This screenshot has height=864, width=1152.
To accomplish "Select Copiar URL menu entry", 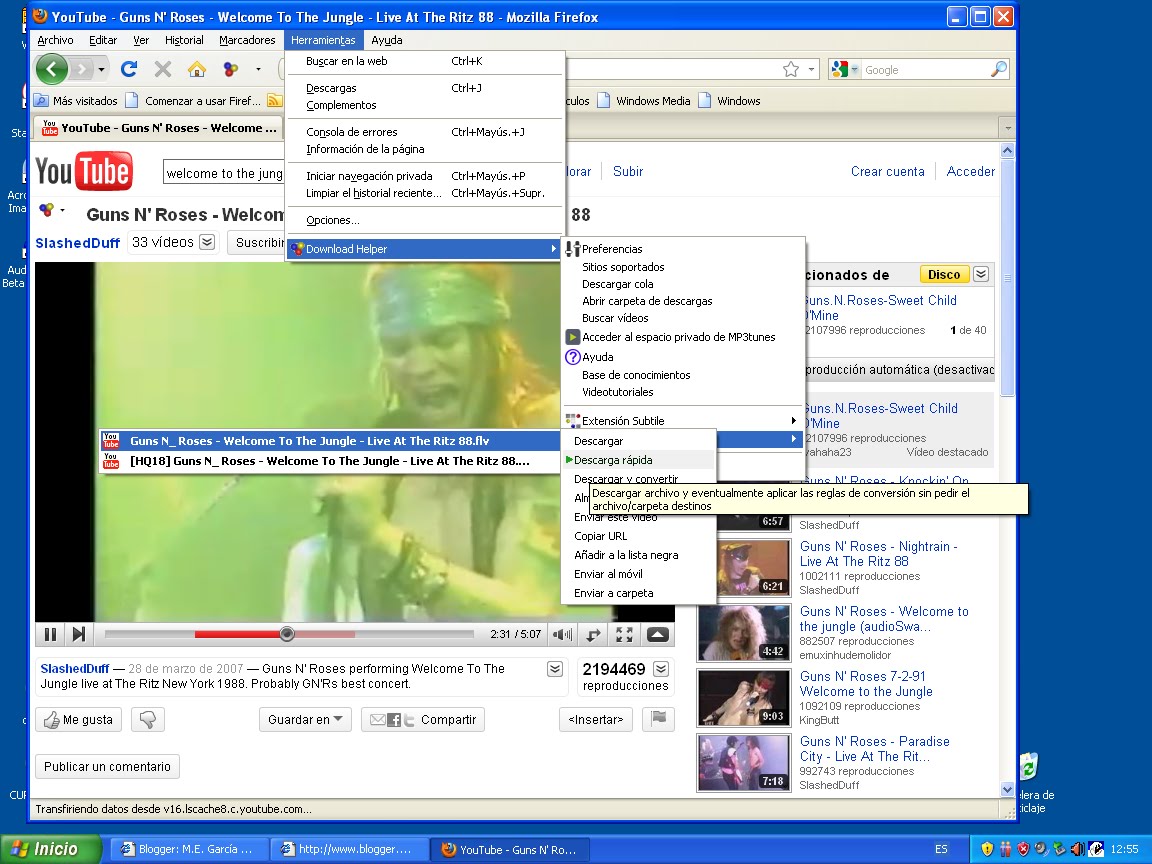I will point(638,536).
